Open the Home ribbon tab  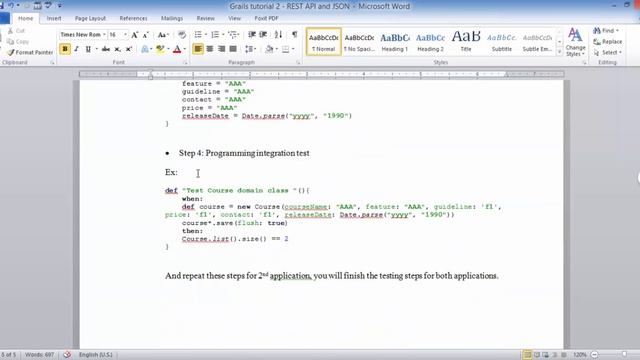pyautogui.click(x=25, y=18)
